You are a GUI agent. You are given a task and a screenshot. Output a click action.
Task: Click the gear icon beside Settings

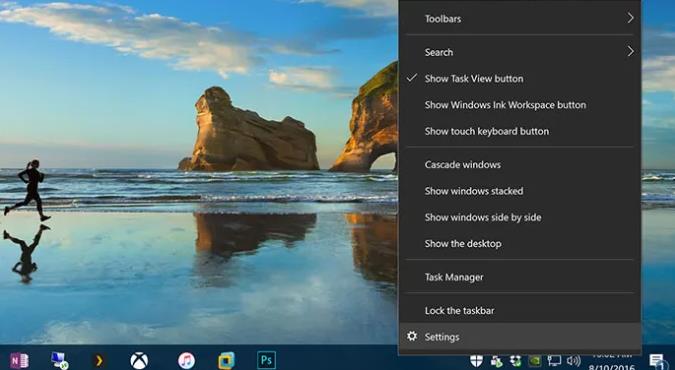(412, 336)
